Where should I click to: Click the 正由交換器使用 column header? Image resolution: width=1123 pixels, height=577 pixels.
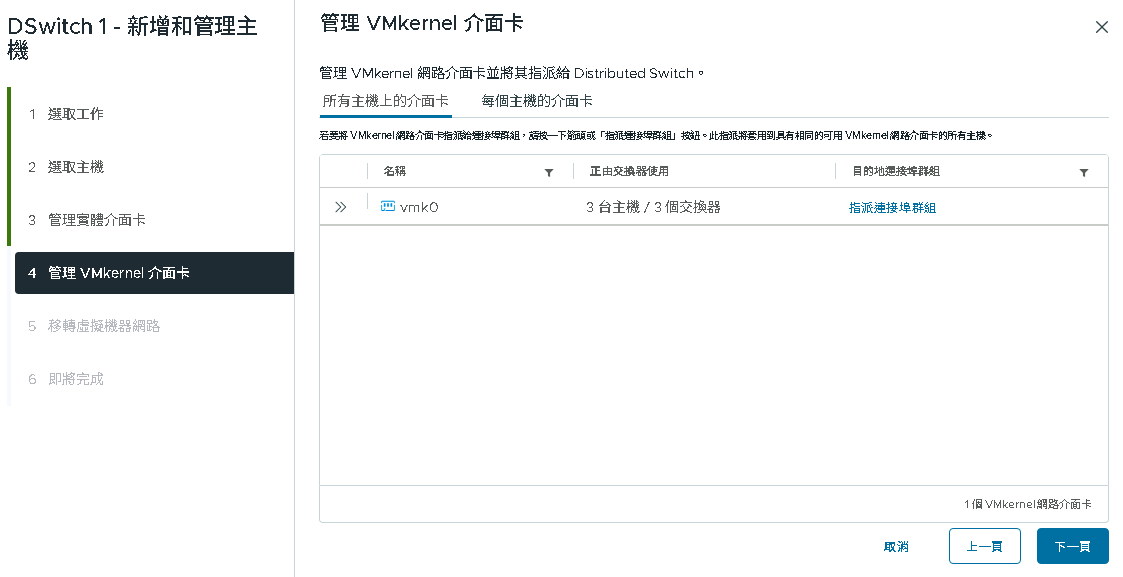(x=629, y=171)
